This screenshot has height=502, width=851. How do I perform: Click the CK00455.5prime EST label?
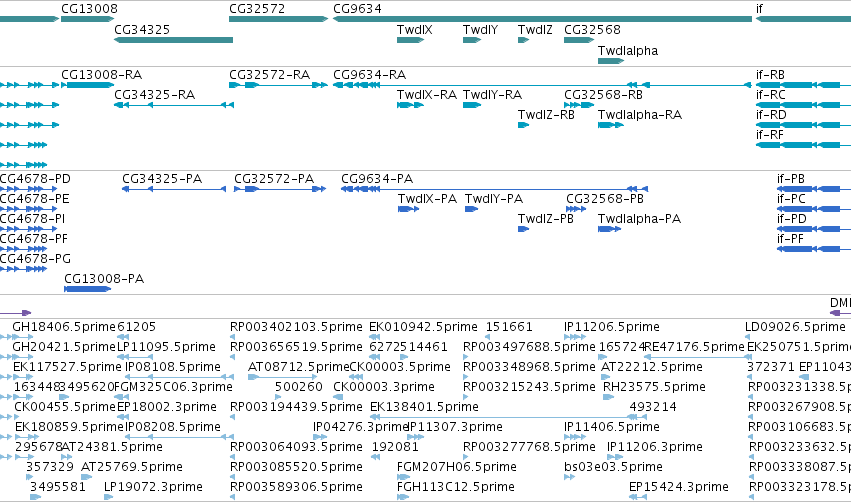[65, 407]
